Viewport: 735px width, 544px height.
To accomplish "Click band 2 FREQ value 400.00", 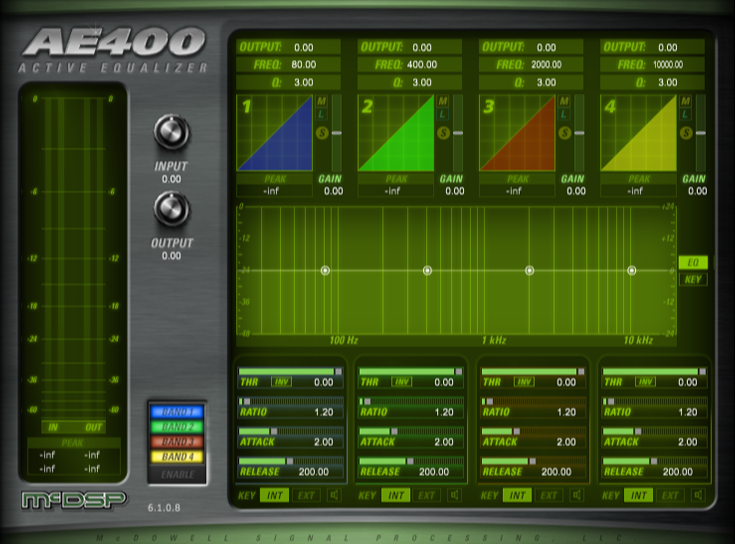I will point(422,65).
